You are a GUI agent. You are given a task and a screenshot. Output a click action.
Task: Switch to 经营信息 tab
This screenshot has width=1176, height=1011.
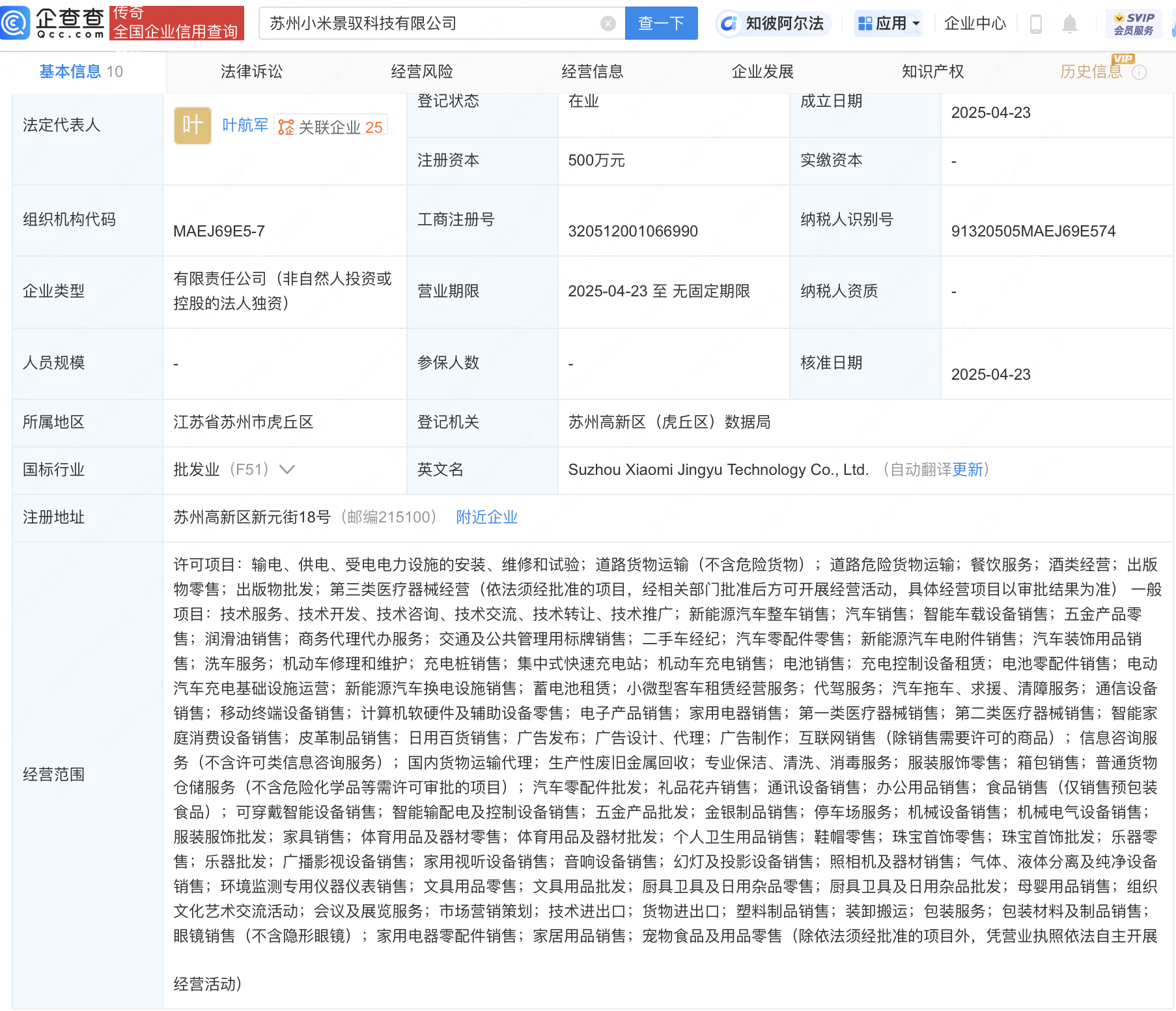(x=593, y=72)
